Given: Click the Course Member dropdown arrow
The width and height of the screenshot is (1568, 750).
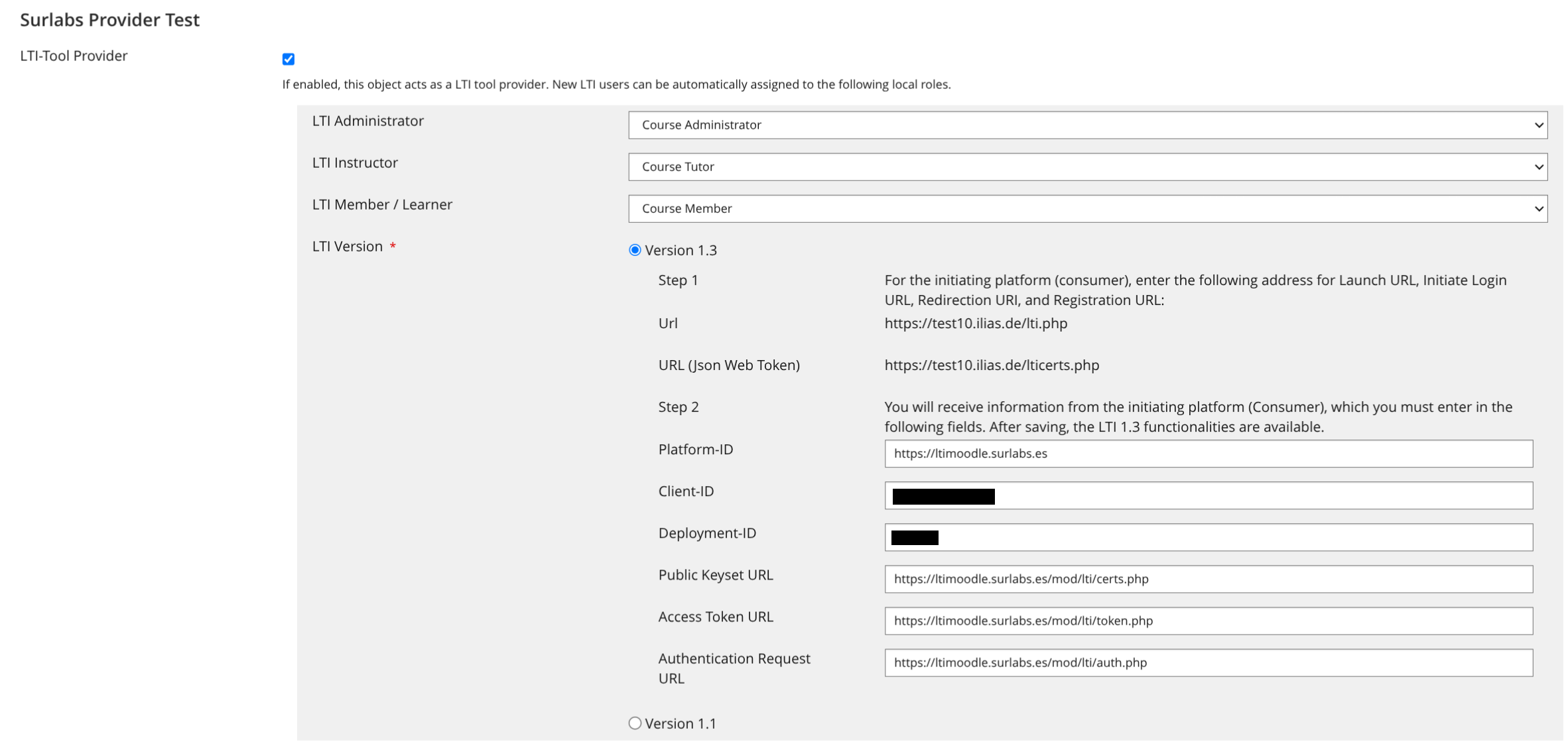Looking at the screenshot, I should tap(1539, 209).
